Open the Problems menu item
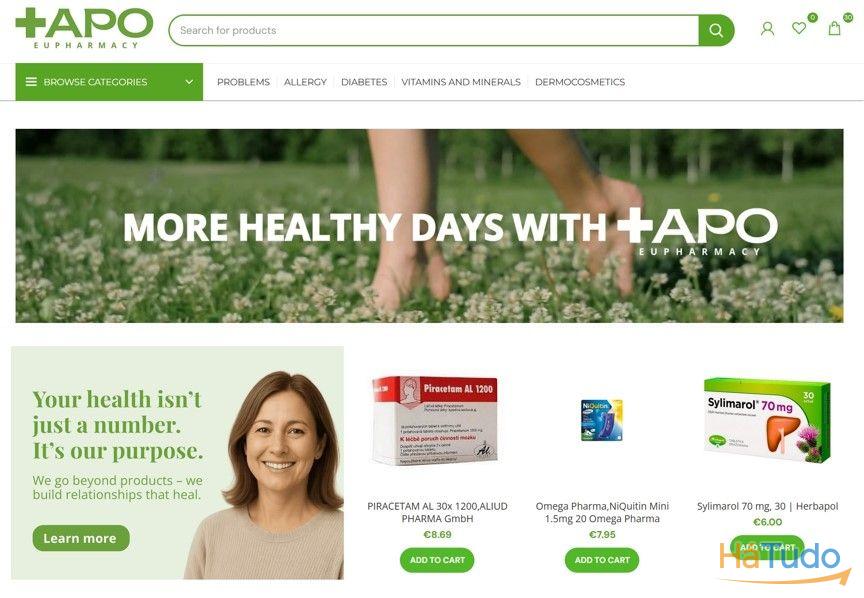The image size is (864, 598). tap(243, 82)
